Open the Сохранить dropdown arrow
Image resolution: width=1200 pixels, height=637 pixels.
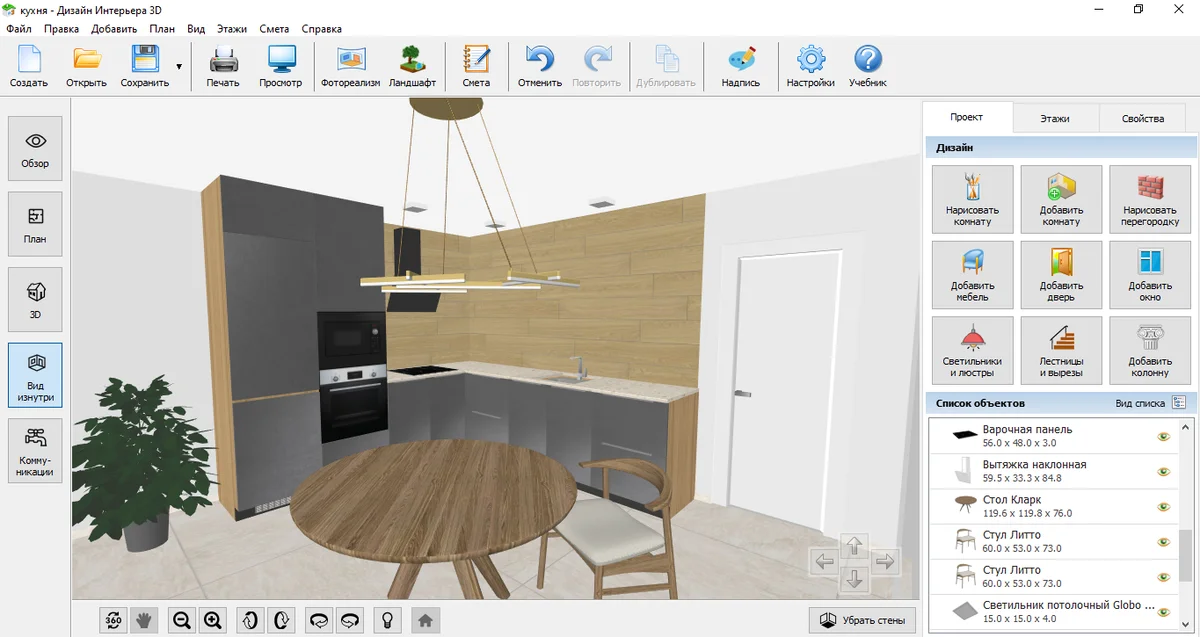point(179,67)
